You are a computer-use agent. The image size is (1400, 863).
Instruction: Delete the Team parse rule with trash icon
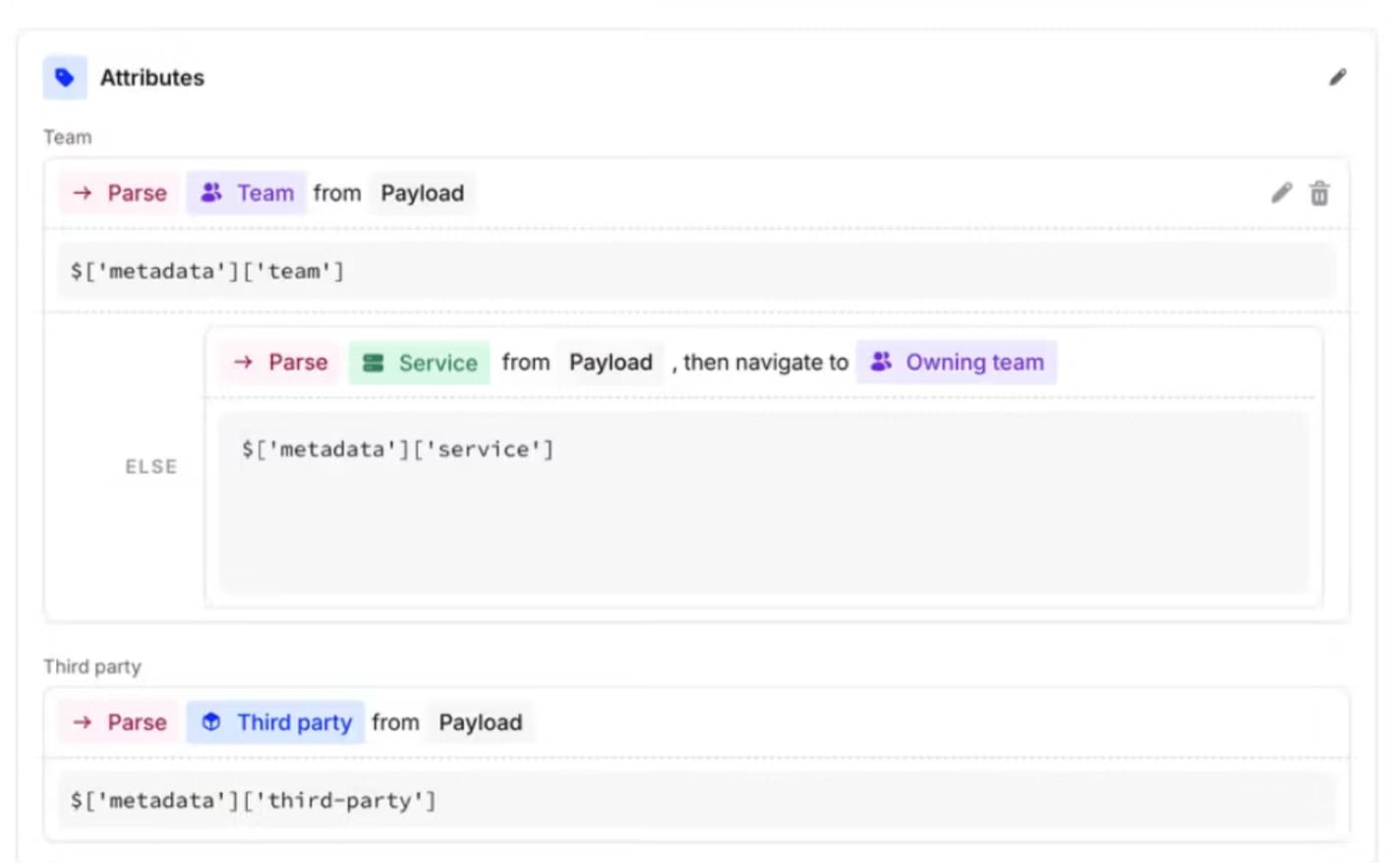click(x=1318, y=194)
